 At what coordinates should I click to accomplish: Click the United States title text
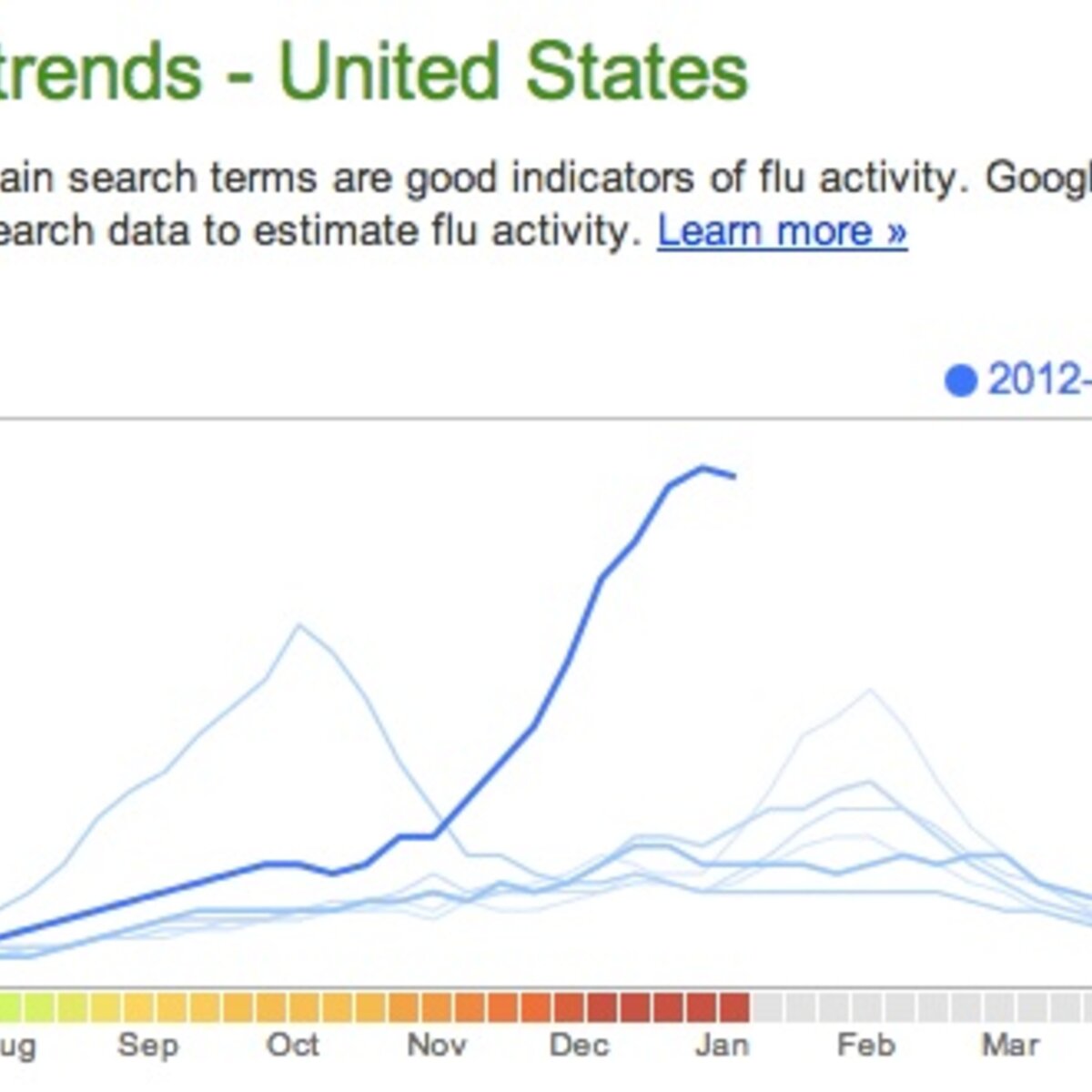tap(513, 71)
